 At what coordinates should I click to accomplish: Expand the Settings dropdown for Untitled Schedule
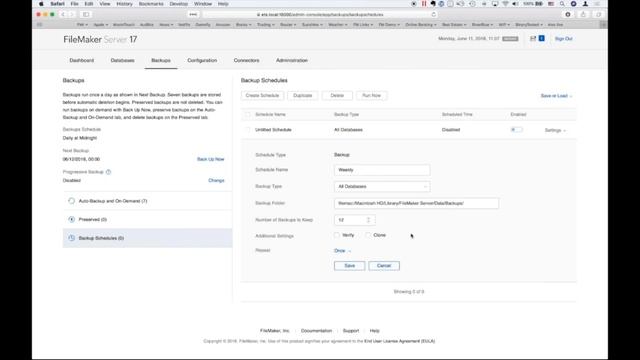[x=555, y=130]
